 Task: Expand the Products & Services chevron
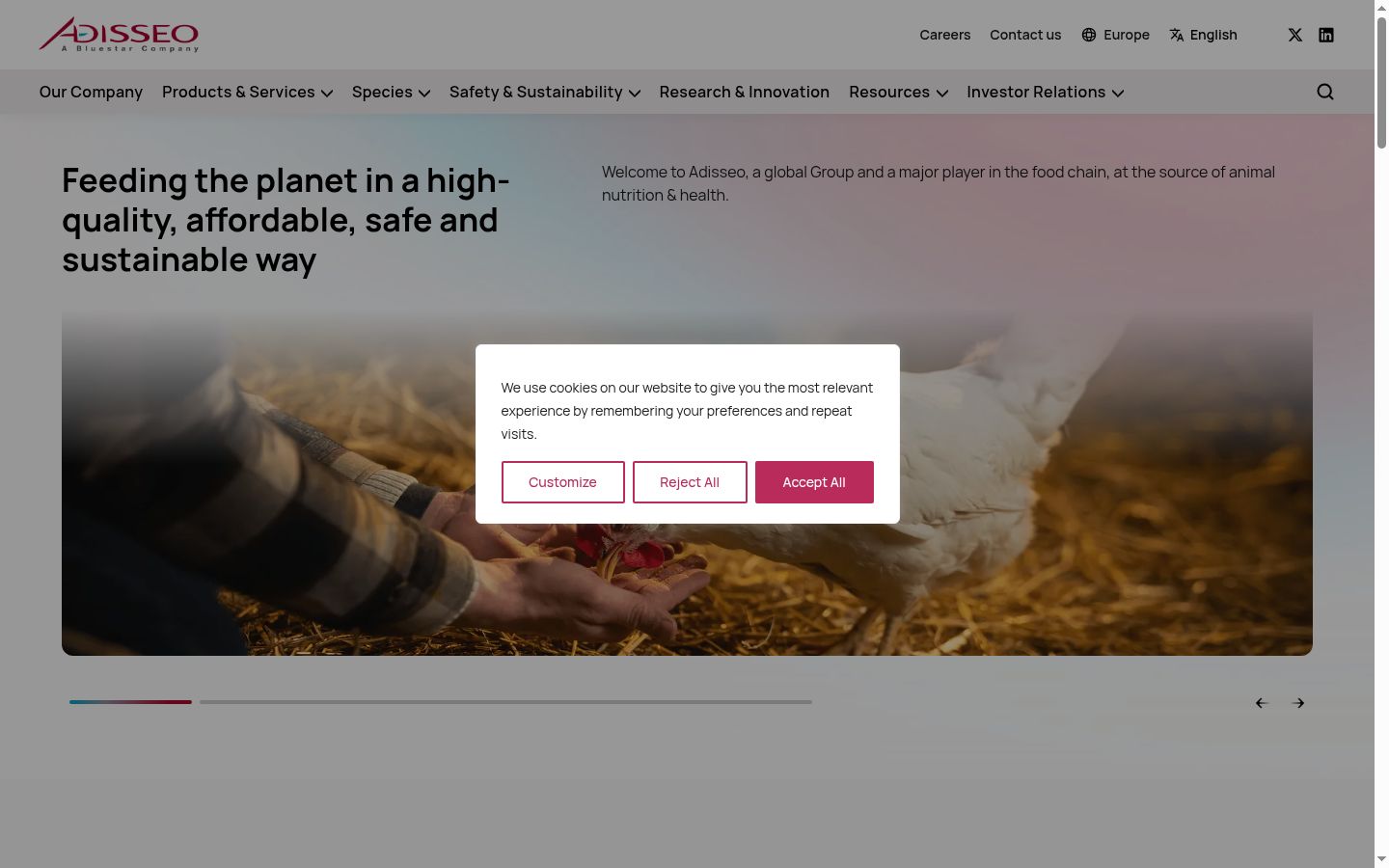(327, 93)
